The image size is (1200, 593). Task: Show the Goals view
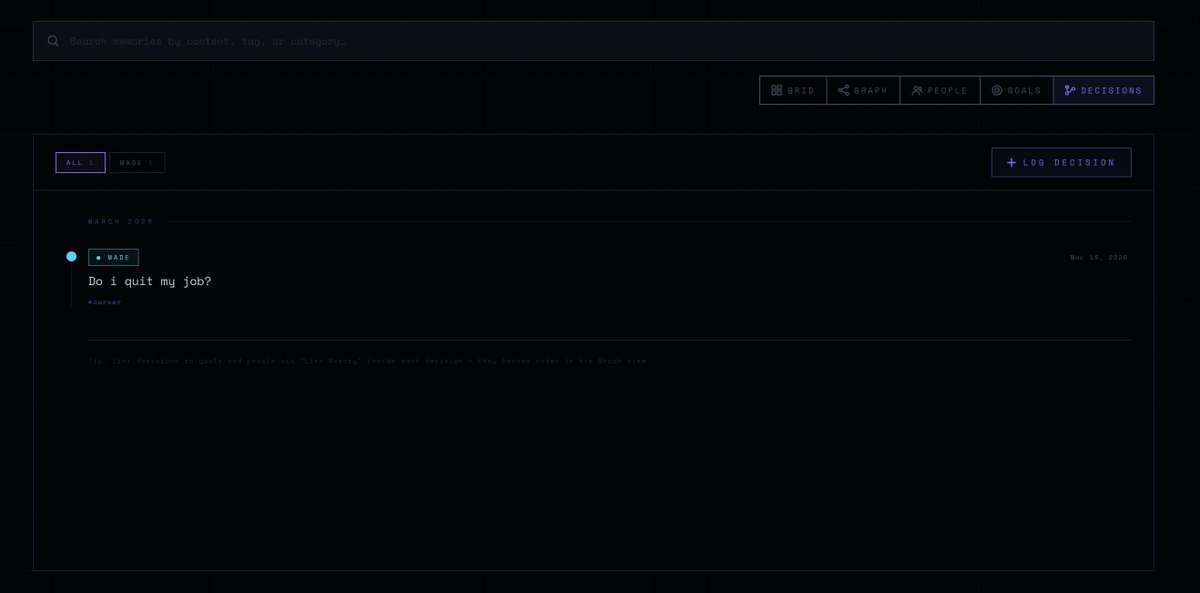1016,90
